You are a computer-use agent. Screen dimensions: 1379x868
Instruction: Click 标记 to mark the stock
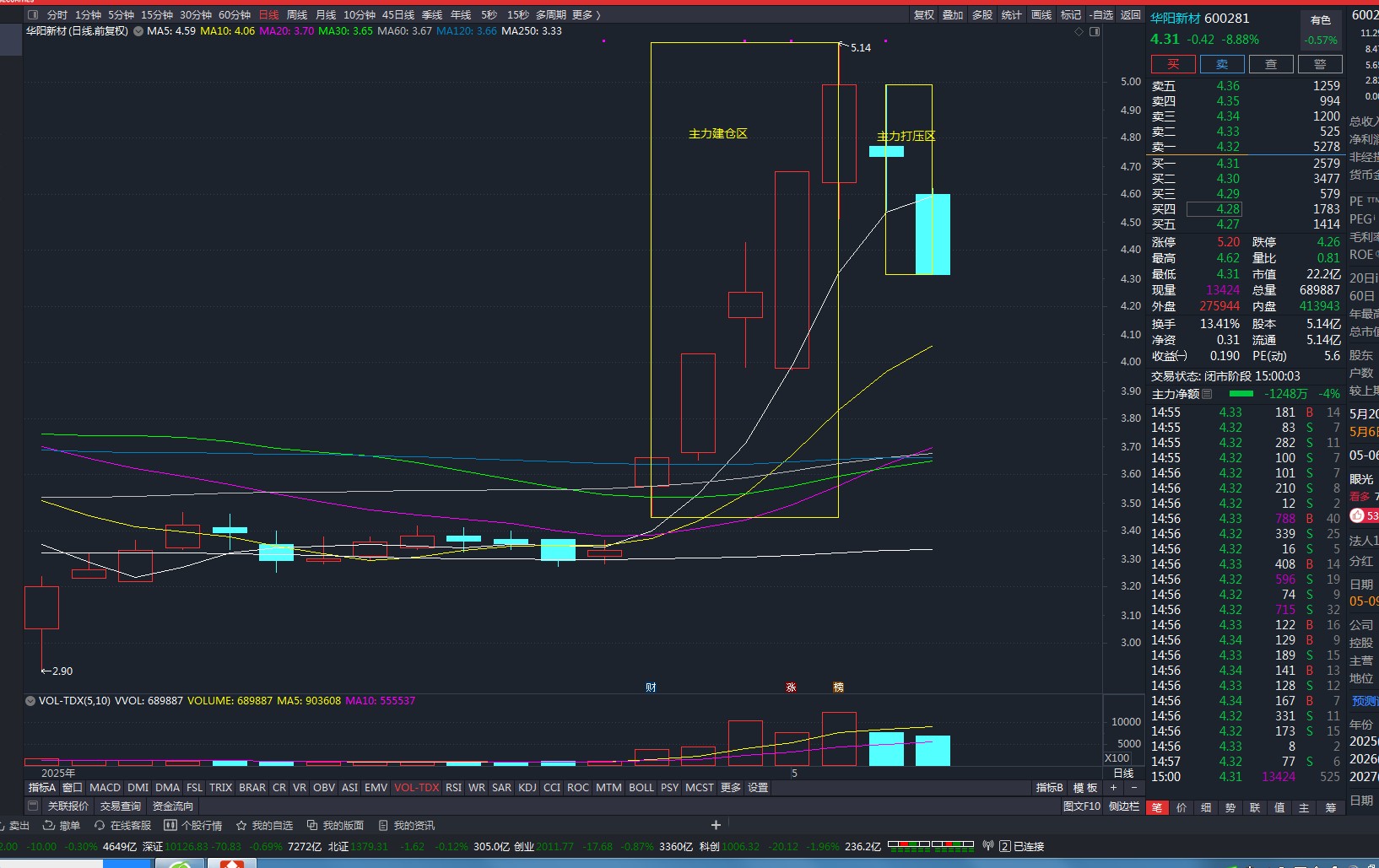point(1071,15)
